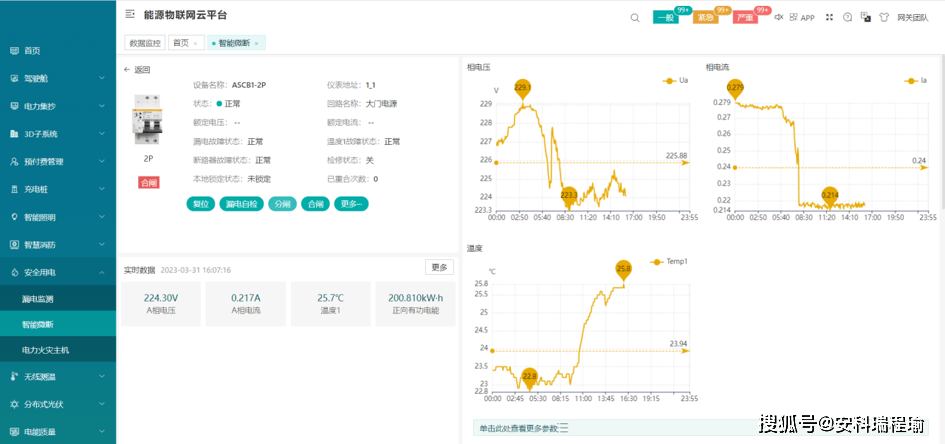Click the 224.30V A相电压 data card
Image resolution: width=945 pixels, height=444 pixels.
pos(161,304)
